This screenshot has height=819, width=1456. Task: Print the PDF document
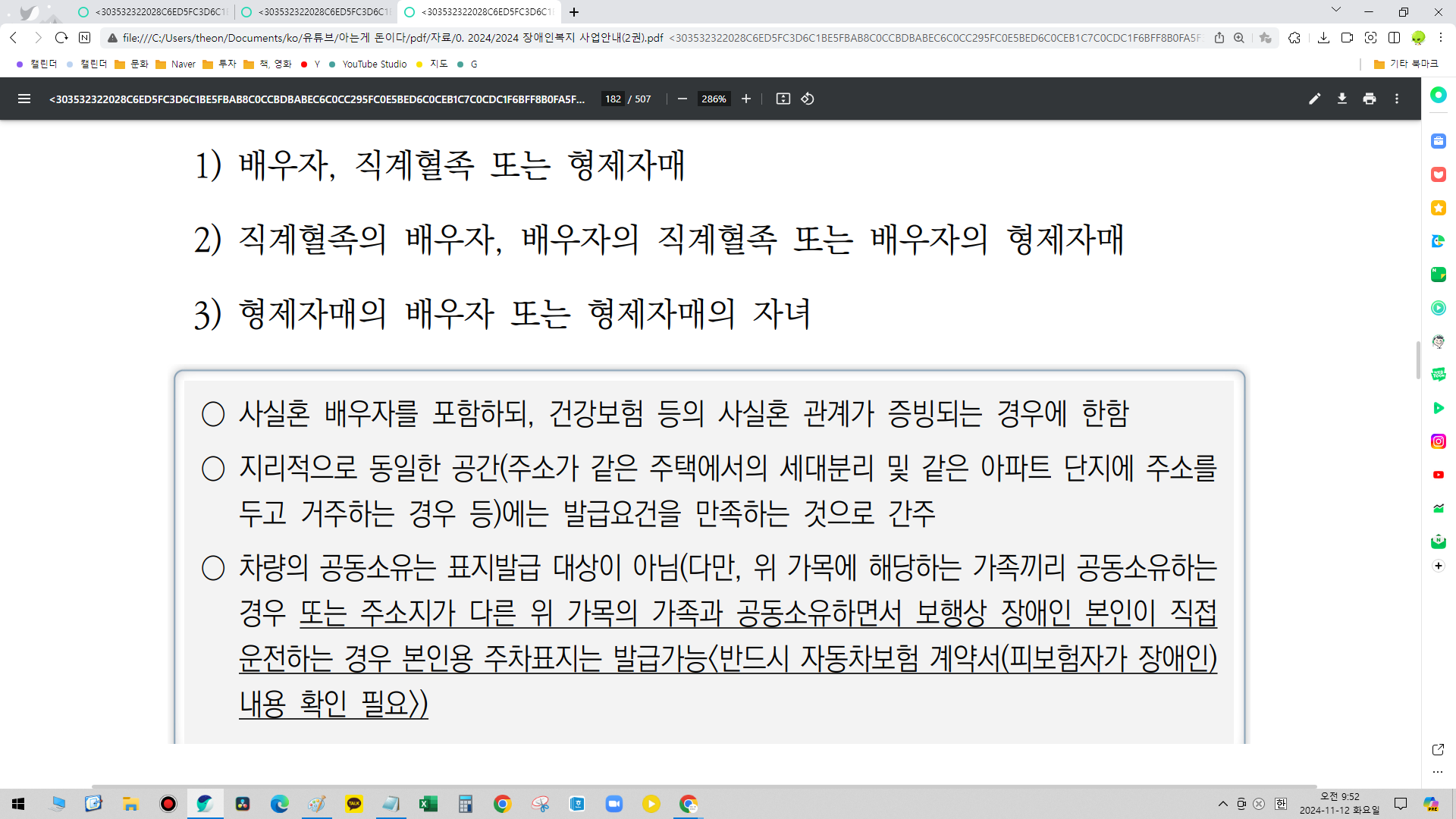(1369, 99)
